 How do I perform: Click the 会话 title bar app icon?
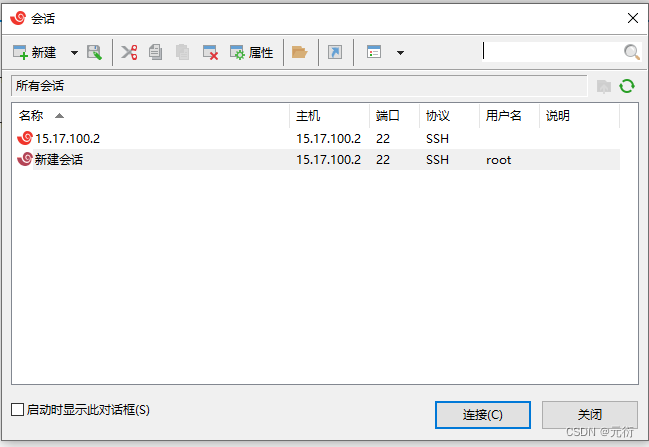(x=18, y=18)
